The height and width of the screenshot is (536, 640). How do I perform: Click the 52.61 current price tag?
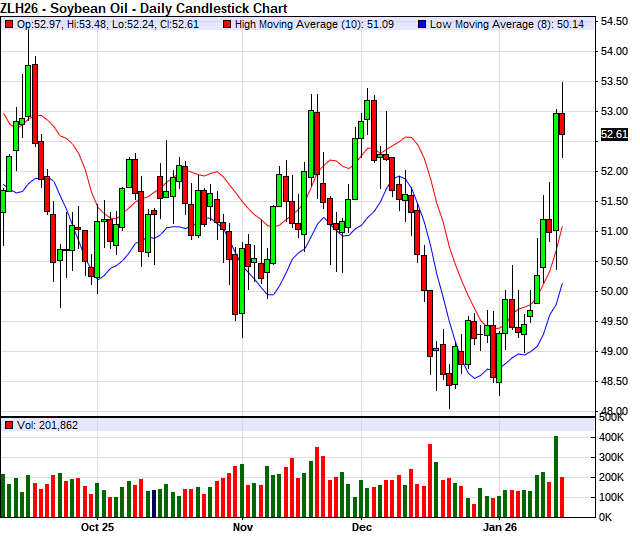pos(614,135)
